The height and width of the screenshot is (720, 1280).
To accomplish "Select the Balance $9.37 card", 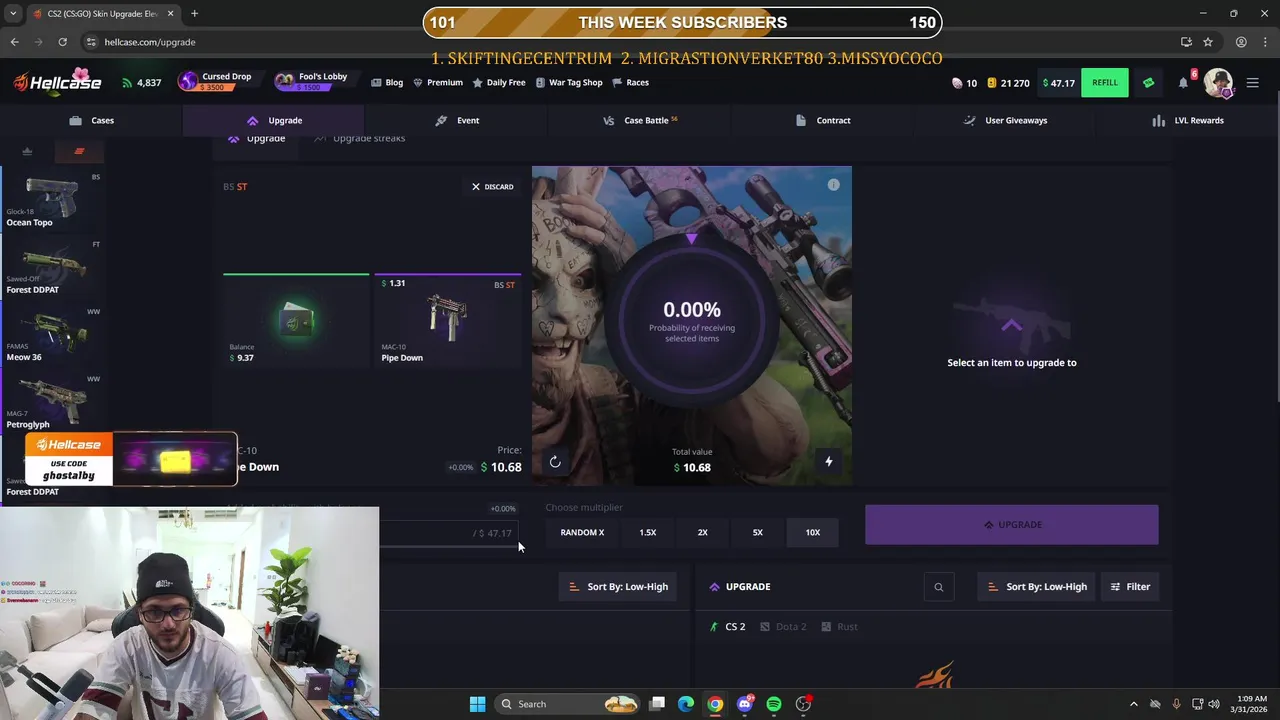I will 296,320.
